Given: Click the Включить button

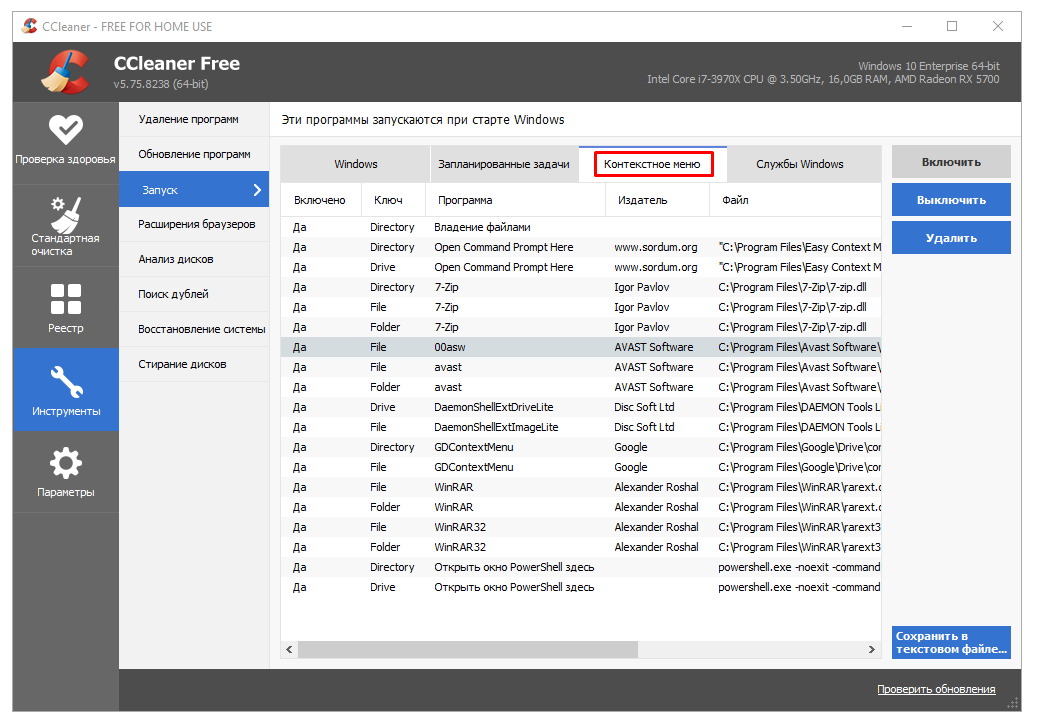Looking at the screenshot, I should tap(951, 162).
